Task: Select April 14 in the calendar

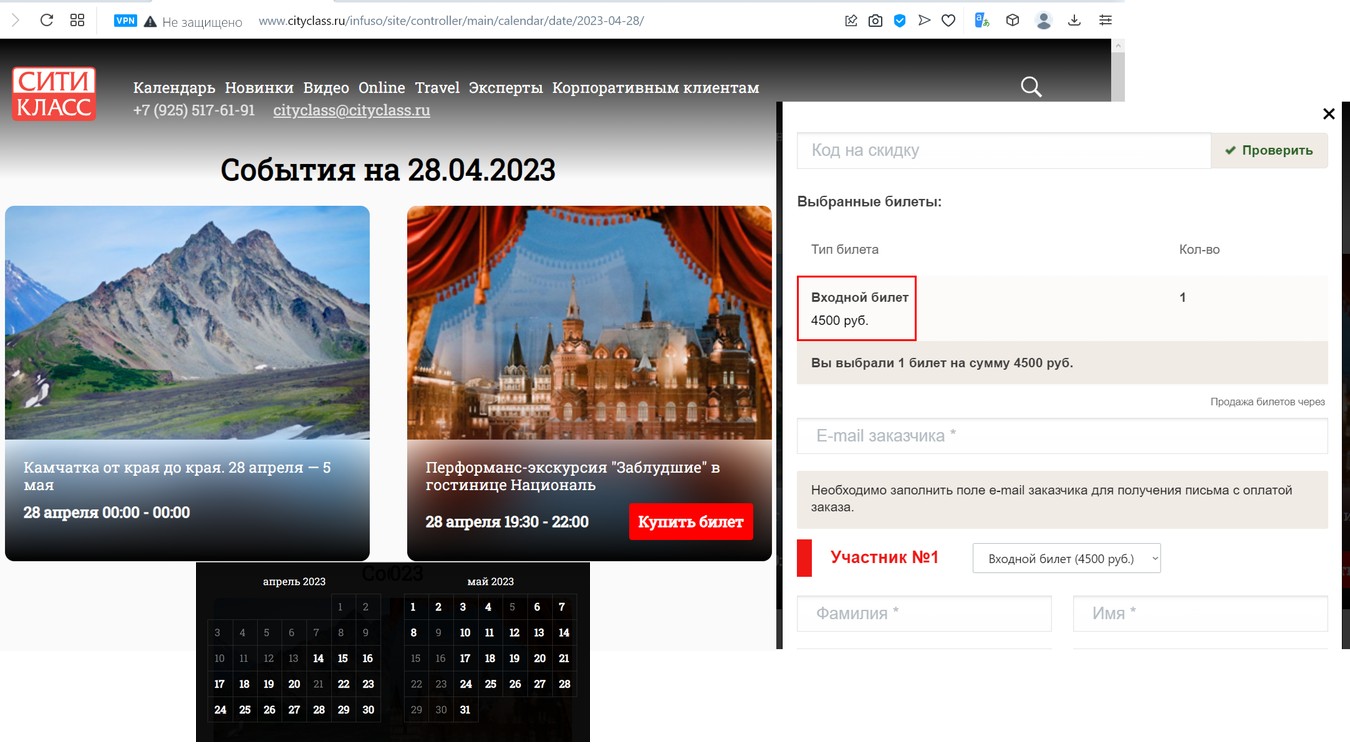Action: pyautogui.click(x=318, y=658)
